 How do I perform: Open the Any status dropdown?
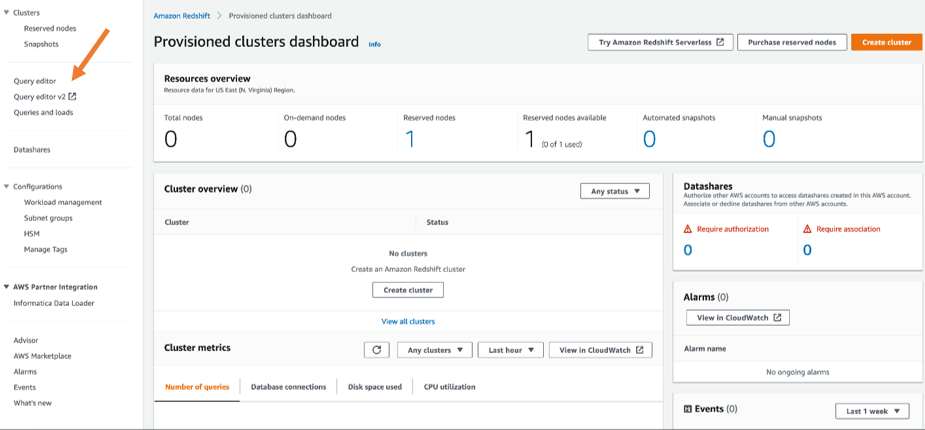615,191
